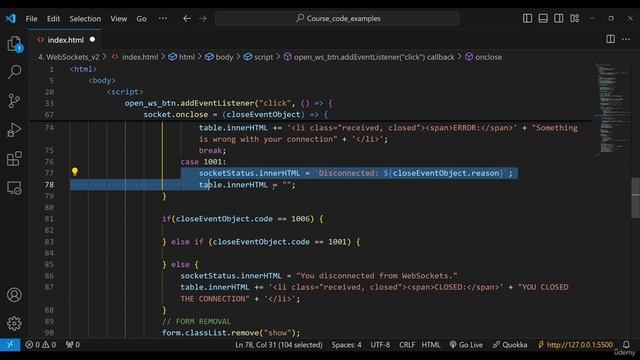Open the index.html breadcrumb

[135, 57]
